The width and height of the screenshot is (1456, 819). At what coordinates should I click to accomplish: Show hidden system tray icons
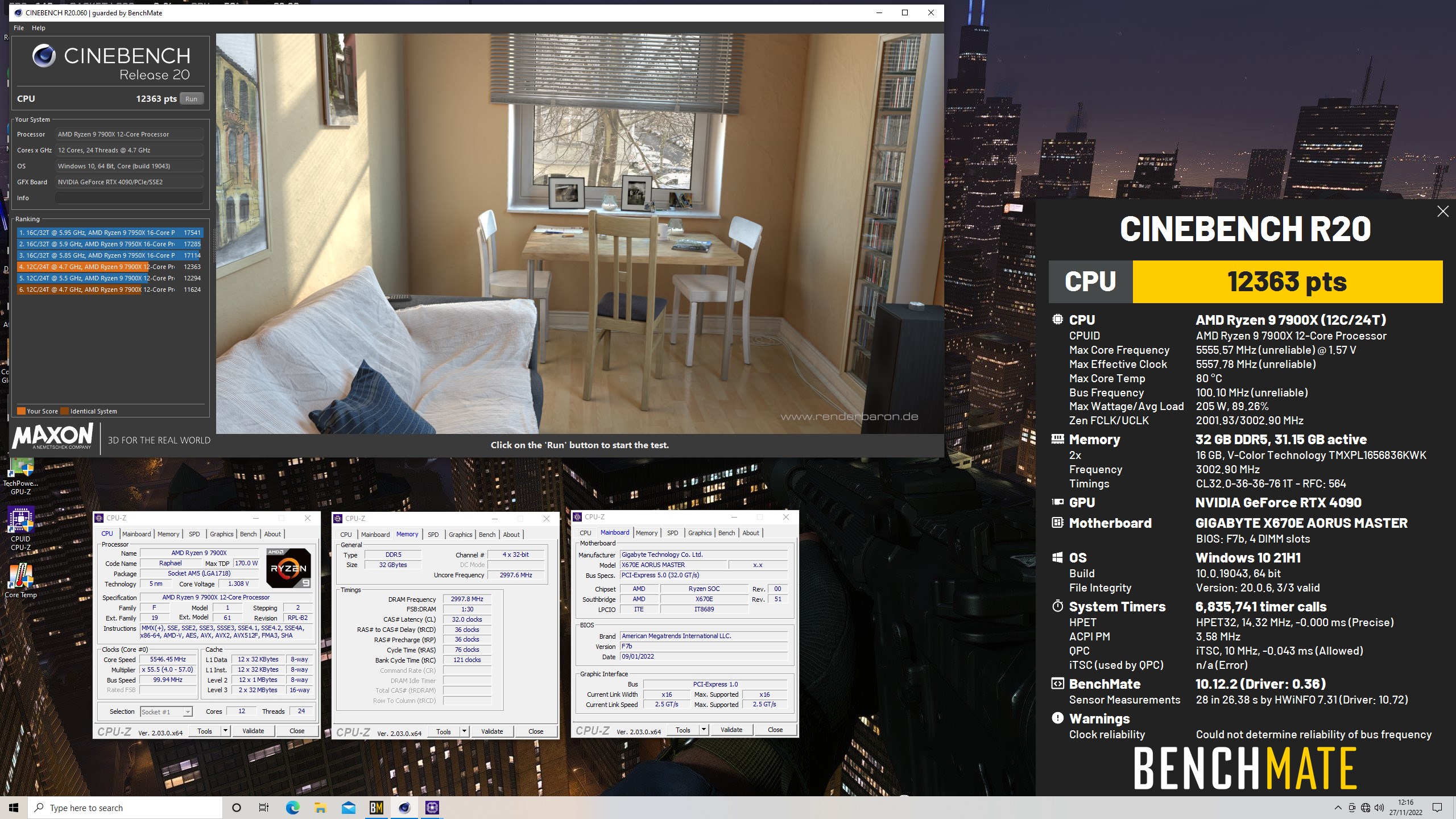coord(1338,808)
